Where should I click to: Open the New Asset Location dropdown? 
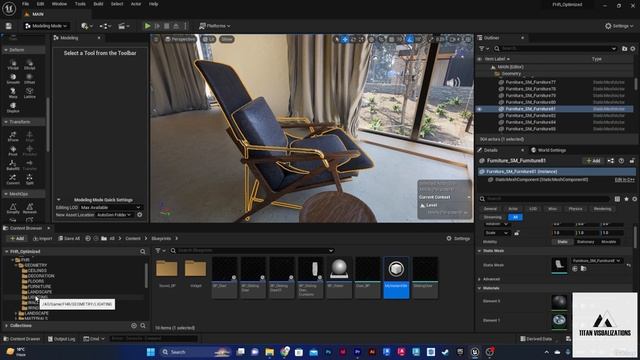tap(114, 215)
